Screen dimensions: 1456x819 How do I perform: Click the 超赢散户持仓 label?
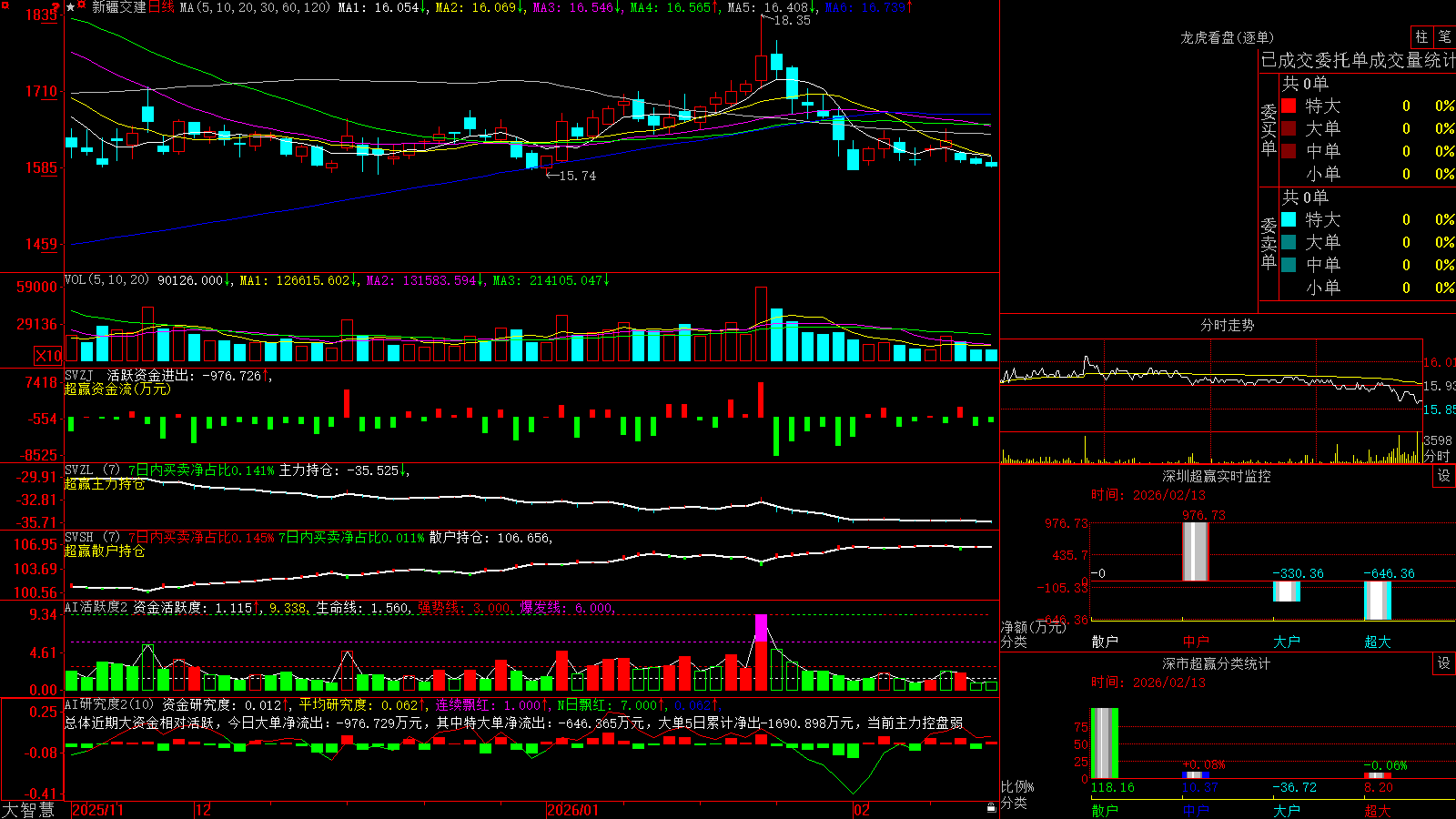tap(105, 551)
